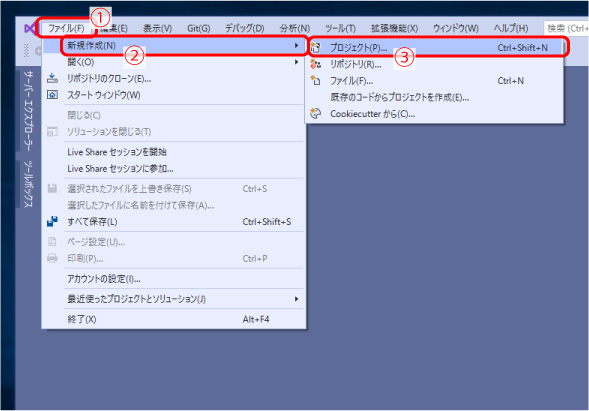The height and width of the screenshot is (411, 589).
Task: Click the save-all floppy disks icon
Action: pyautogui.click(x=52, y=221)
